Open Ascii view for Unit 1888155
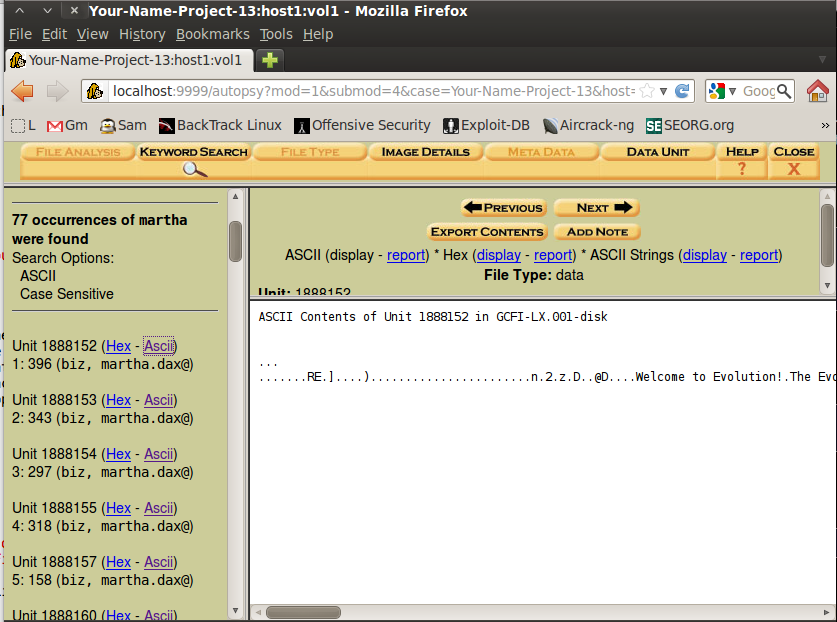Viewport: 837px width, 622px height. (159, 508)
